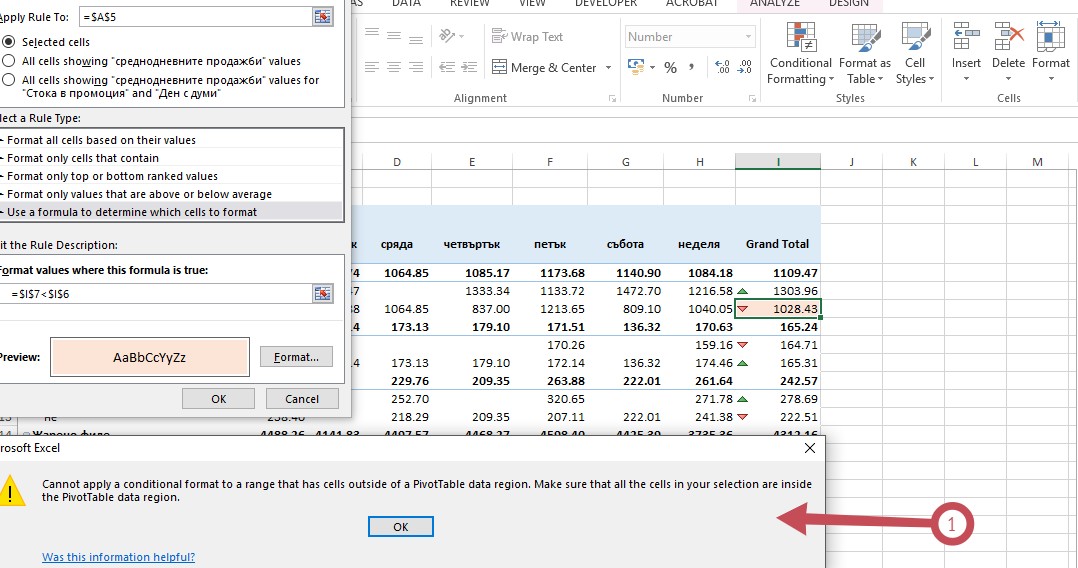Open the DEVELOPER ribbon tab

pos(606,4)
